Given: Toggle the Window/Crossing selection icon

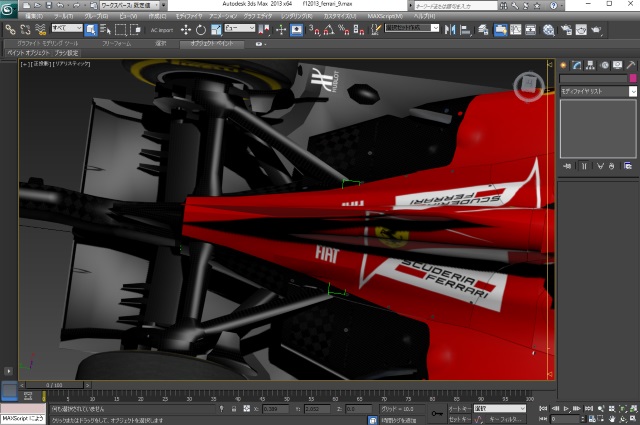Looking at the screenshot, I should tap(135, 30).
